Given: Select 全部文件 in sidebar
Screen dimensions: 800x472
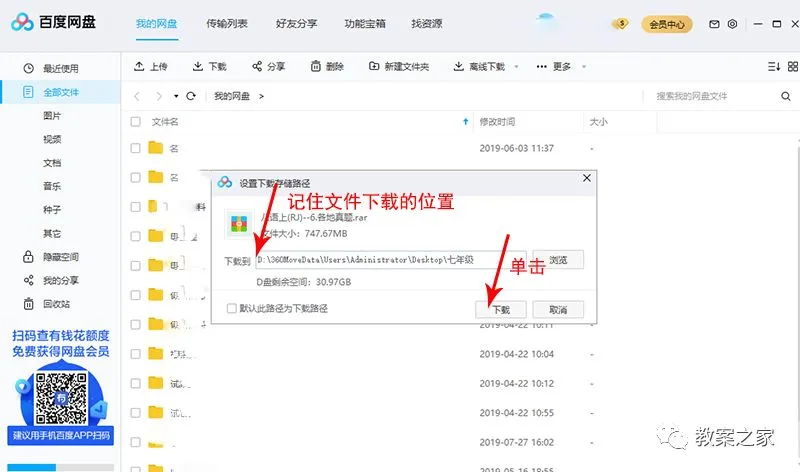Looking at the screenshot, I should (60, 92).
